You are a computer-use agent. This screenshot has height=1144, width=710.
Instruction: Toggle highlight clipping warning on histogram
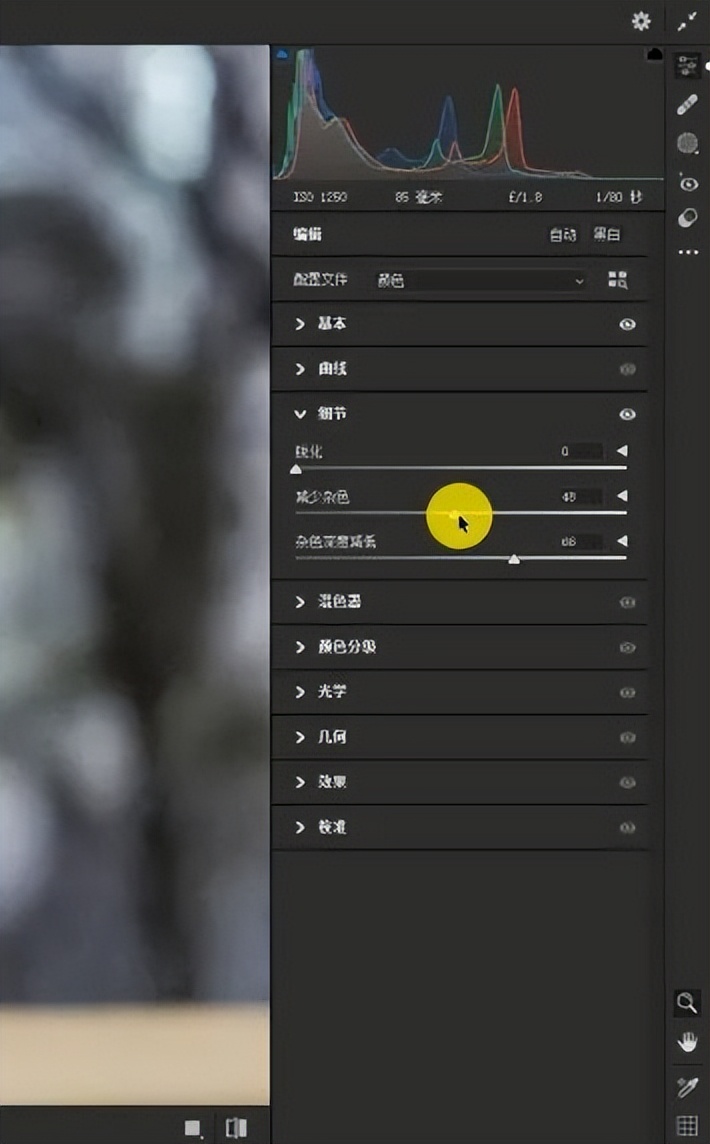click(655, 54)
